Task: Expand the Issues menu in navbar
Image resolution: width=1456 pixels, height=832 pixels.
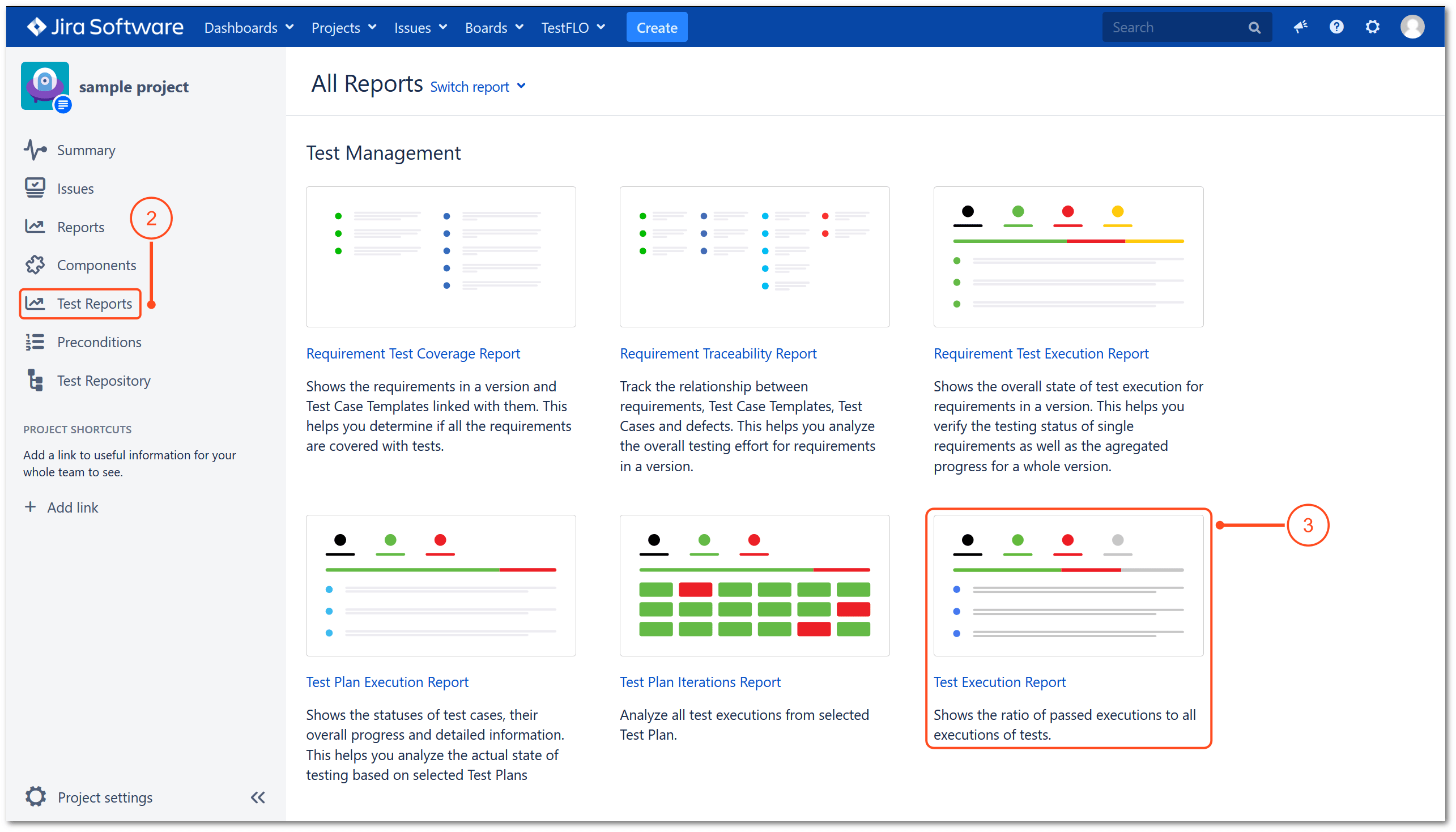Action: click(418, 27)
